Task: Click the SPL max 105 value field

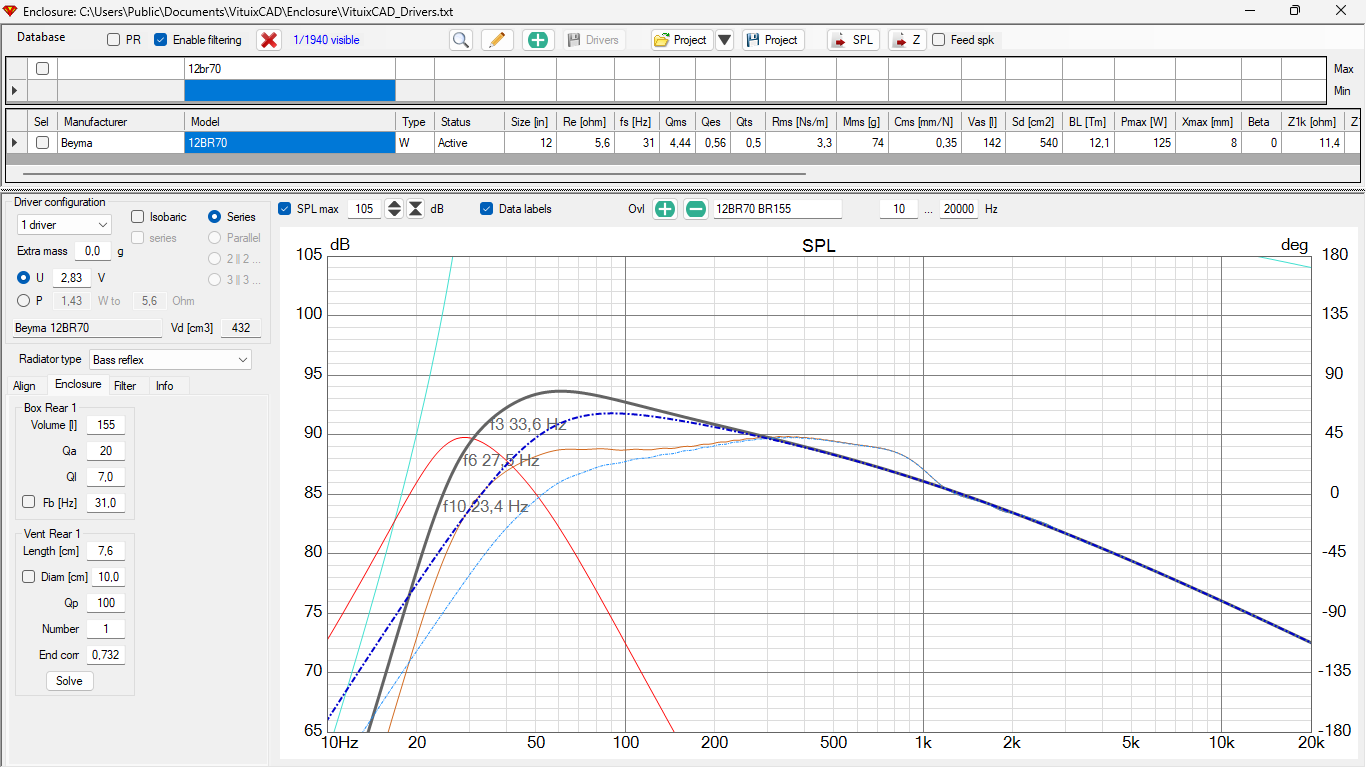Action: pyautogui.click(x=364, y=209)
